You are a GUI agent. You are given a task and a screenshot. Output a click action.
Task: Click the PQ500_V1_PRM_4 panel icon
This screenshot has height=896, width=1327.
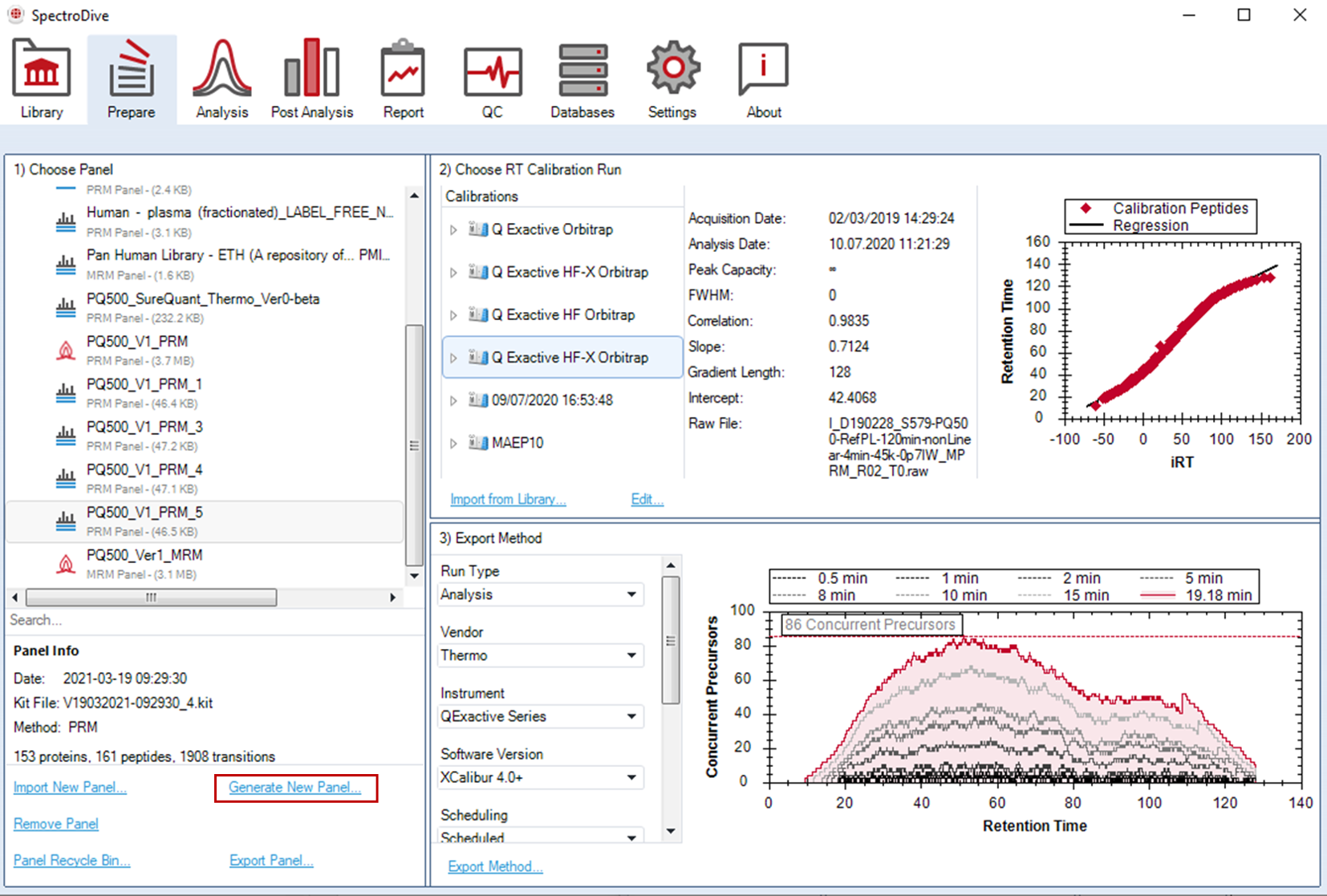pos(66,478)
